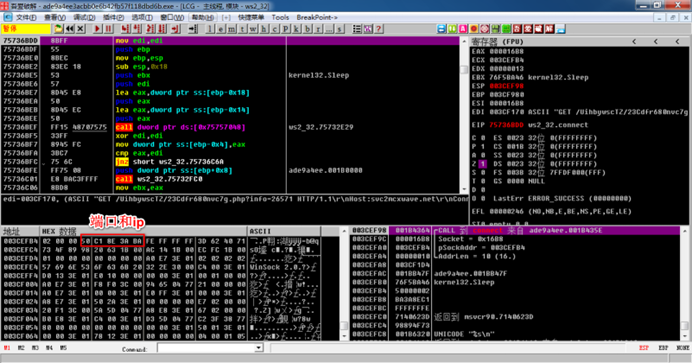
Task: Click the red target plugin icon
Action: click(x=485, y=29)
